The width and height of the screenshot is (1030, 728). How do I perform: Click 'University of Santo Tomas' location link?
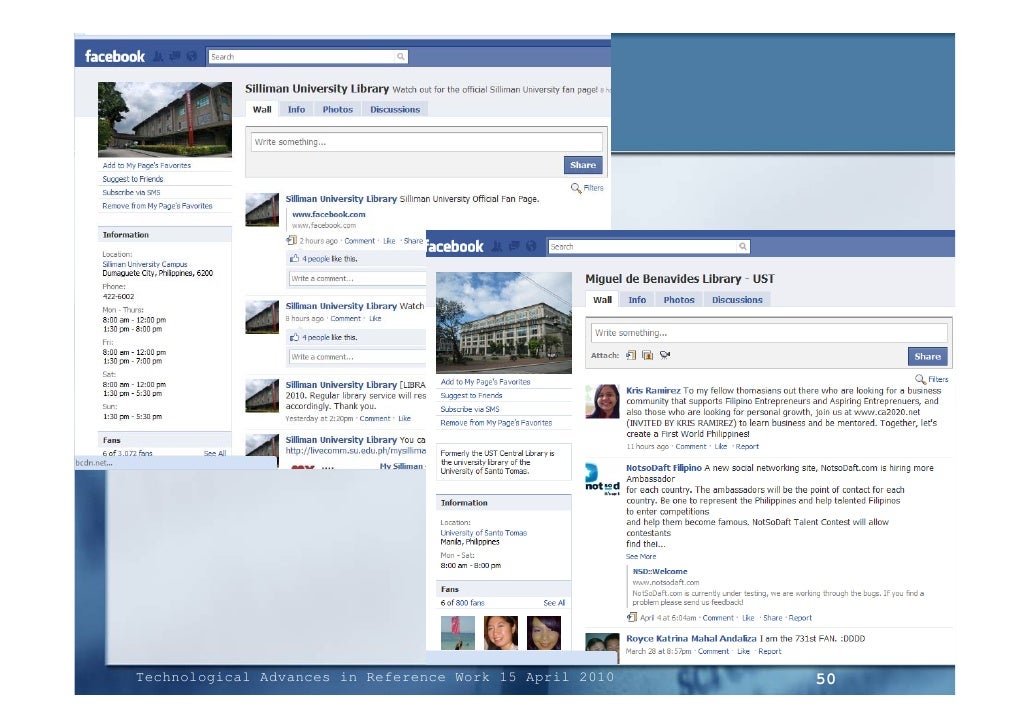click(x=483, y=533)
